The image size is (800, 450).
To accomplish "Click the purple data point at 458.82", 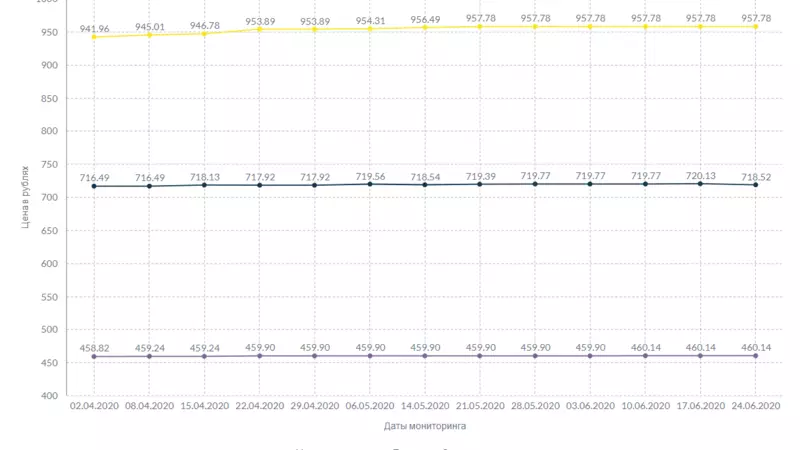I will 94,357.
